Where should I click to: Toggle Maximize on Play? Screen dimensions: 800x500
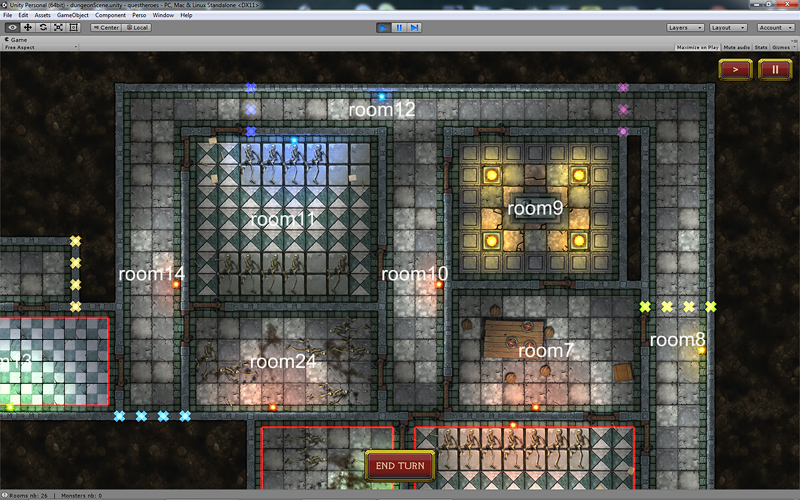[x=697, y=47]
